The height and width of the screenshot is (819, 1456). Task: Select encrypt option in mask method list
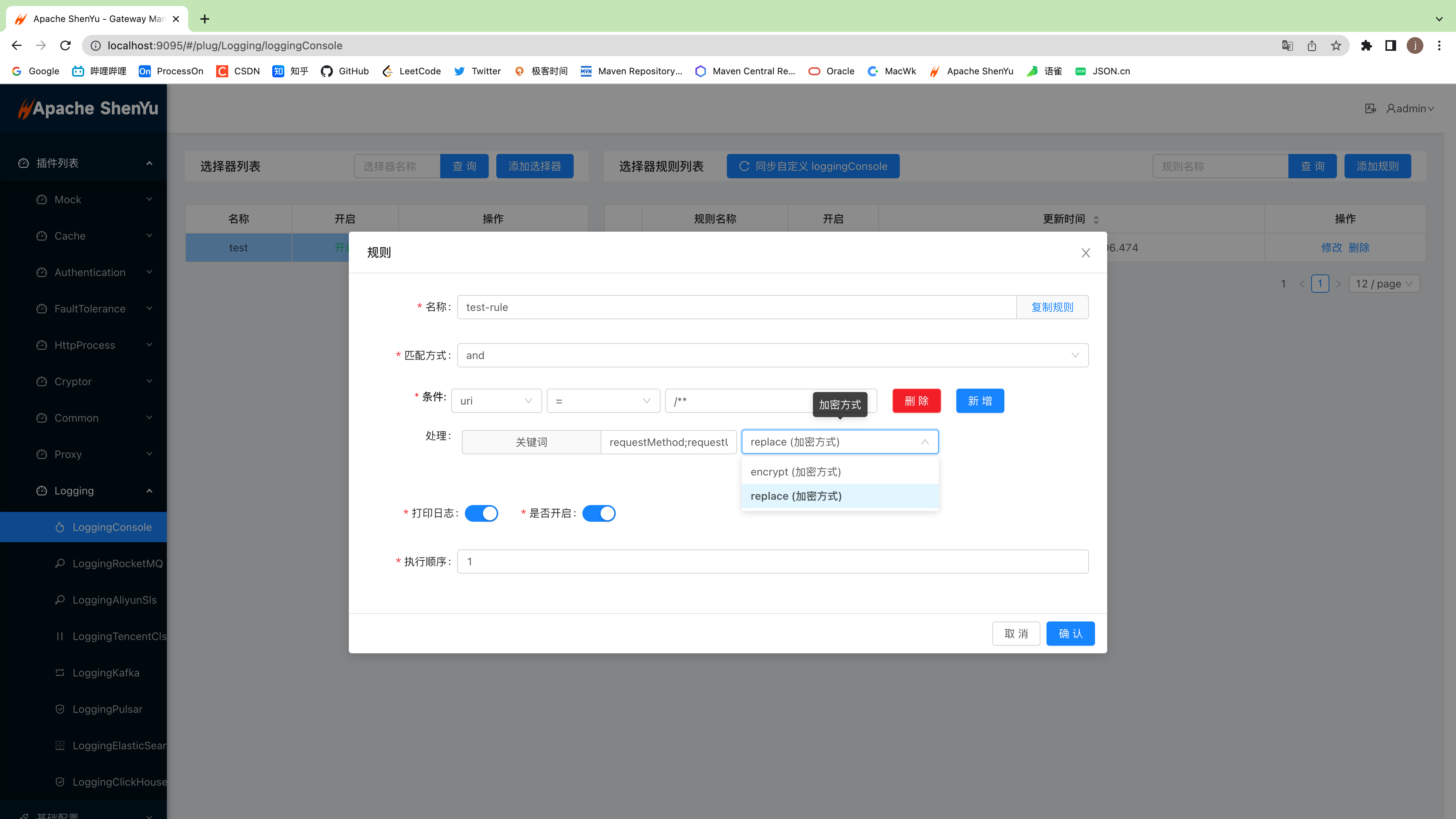[796, 472]
